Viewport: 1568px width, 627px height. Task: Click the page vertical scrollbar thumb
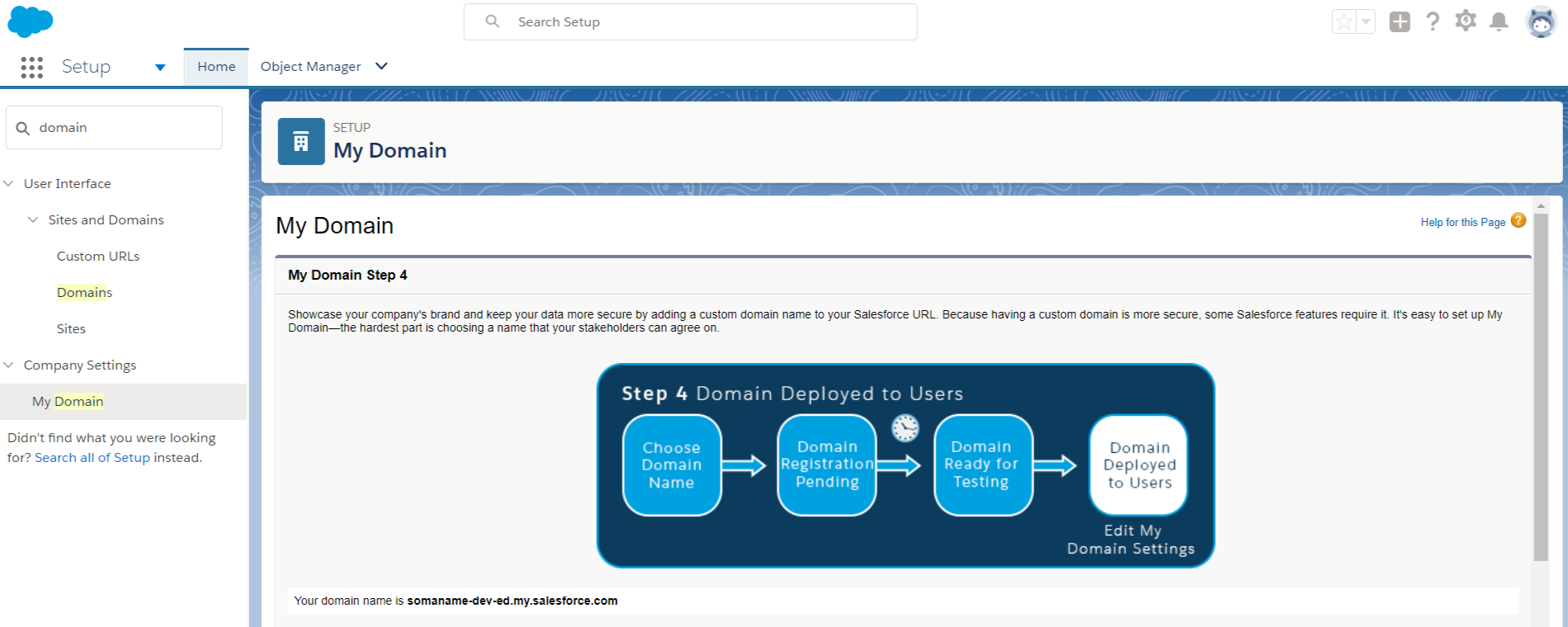1541,388
